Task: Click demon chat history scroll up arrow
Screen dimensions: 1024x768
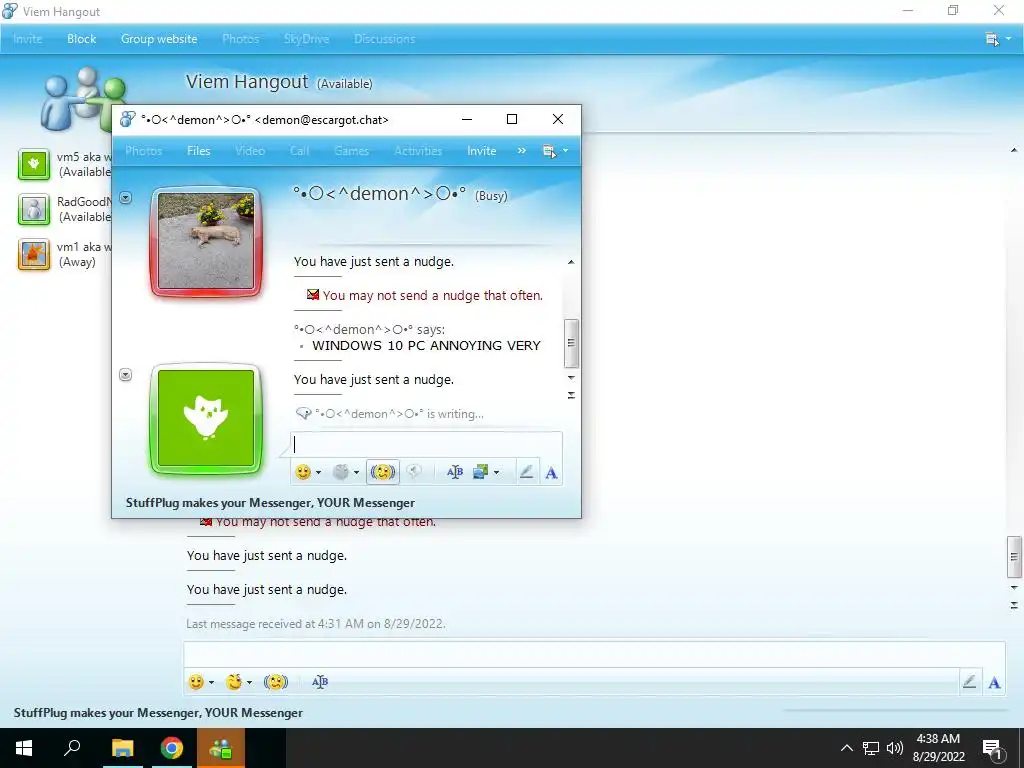Action: (571, 262)
